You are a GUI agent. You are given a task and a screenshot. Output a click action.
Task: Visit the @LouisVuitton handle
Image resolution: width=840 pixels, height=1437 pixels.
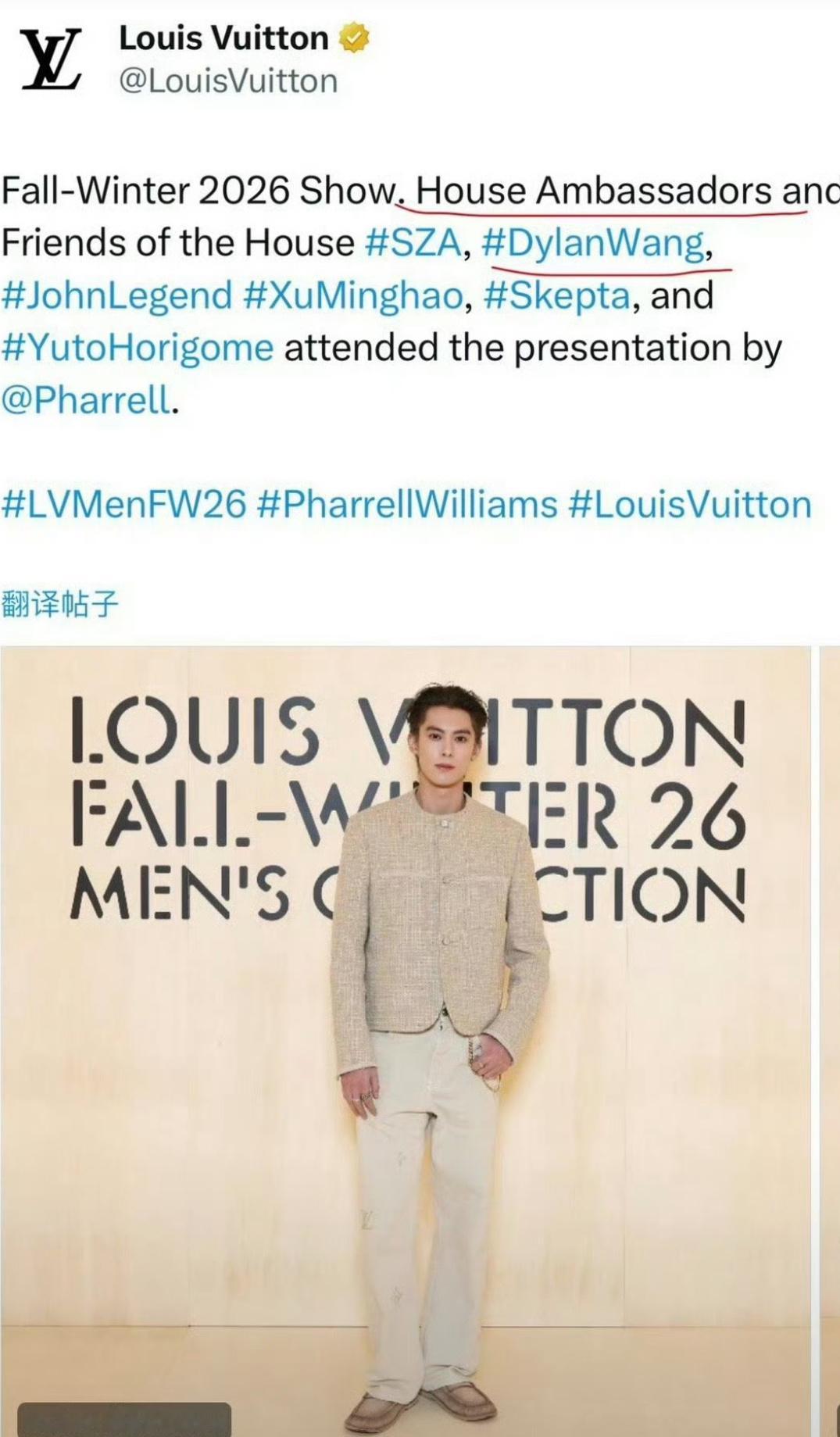[227, 81]
